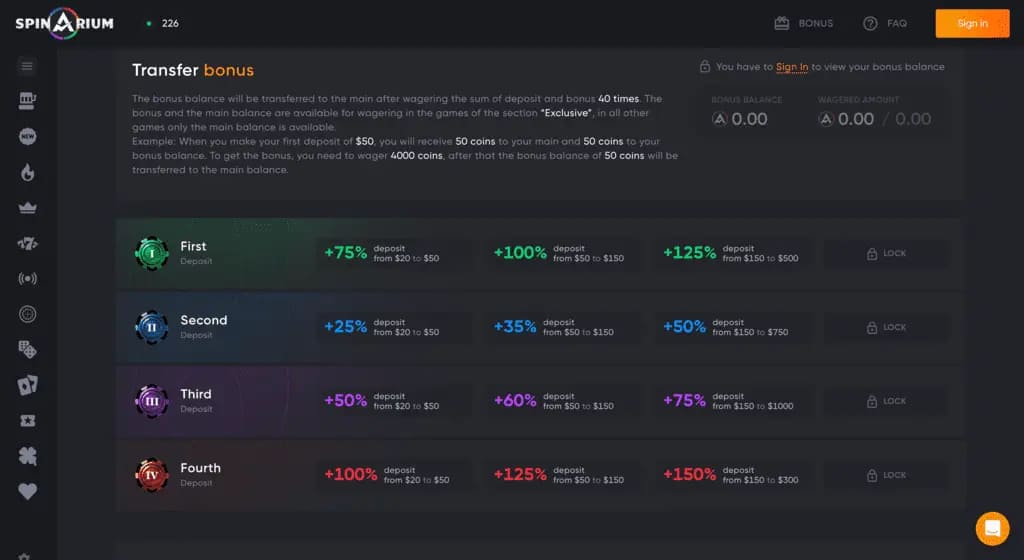The image size is (1024, 560).
Task: Open the slot machine games icon
Action: click(27, 101)
